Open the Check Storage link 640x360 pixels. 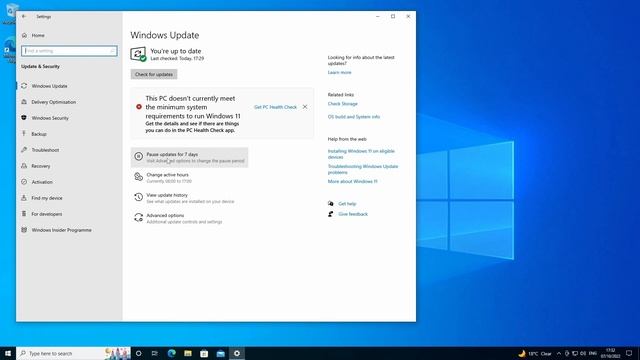[342, 104]
